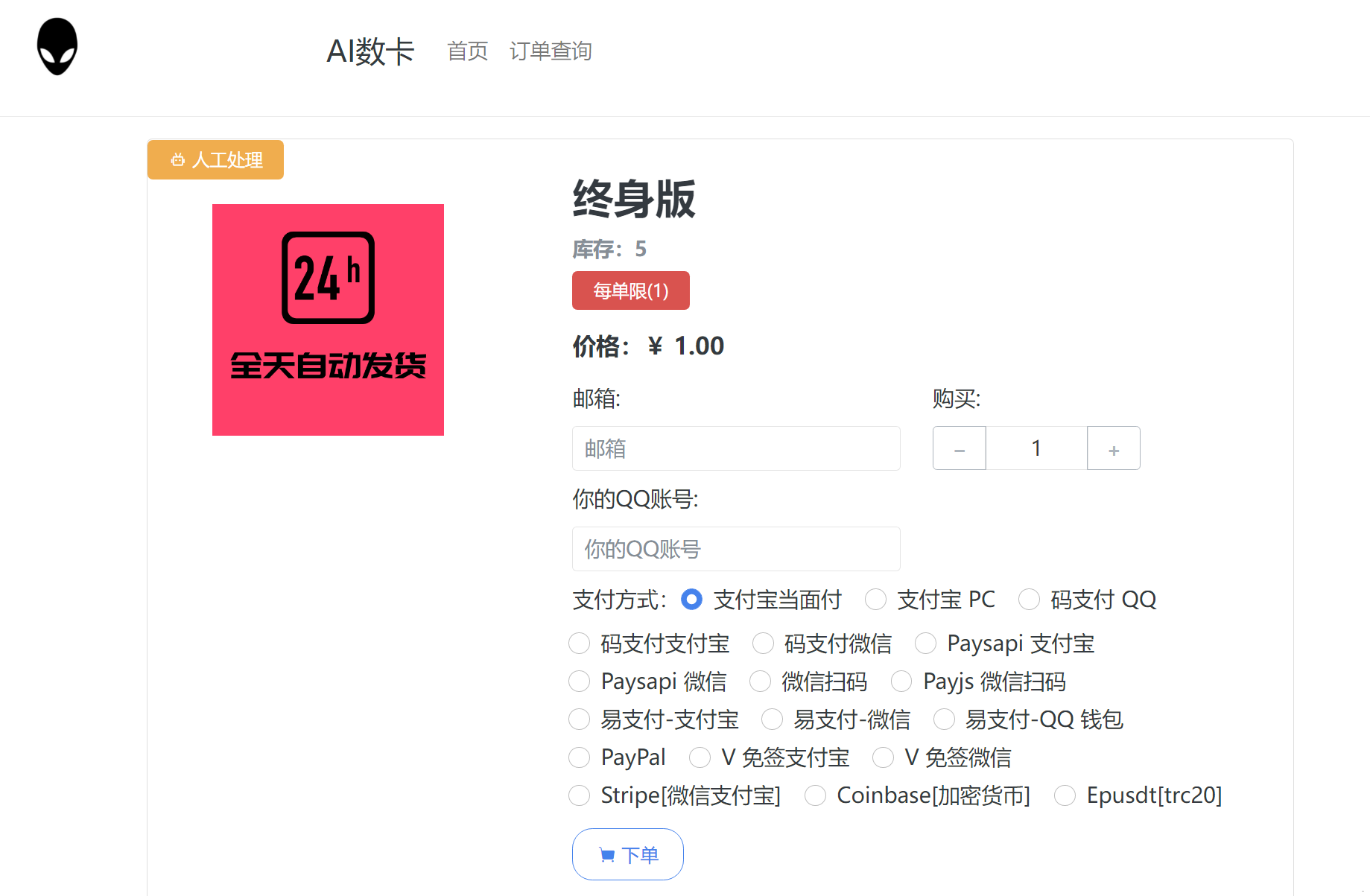Select Epusdt[trc20] payment method
Image resolution: width=1370 pixels, height=896 pixels.
[x=1065, y=795]
